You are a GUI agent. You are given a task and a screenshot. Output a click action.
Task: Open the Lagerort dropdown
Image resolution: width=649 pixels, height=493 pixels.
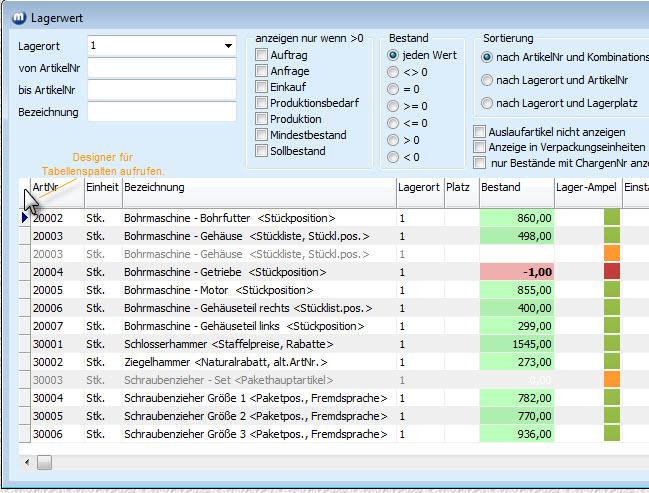click(x=228, y=46)
